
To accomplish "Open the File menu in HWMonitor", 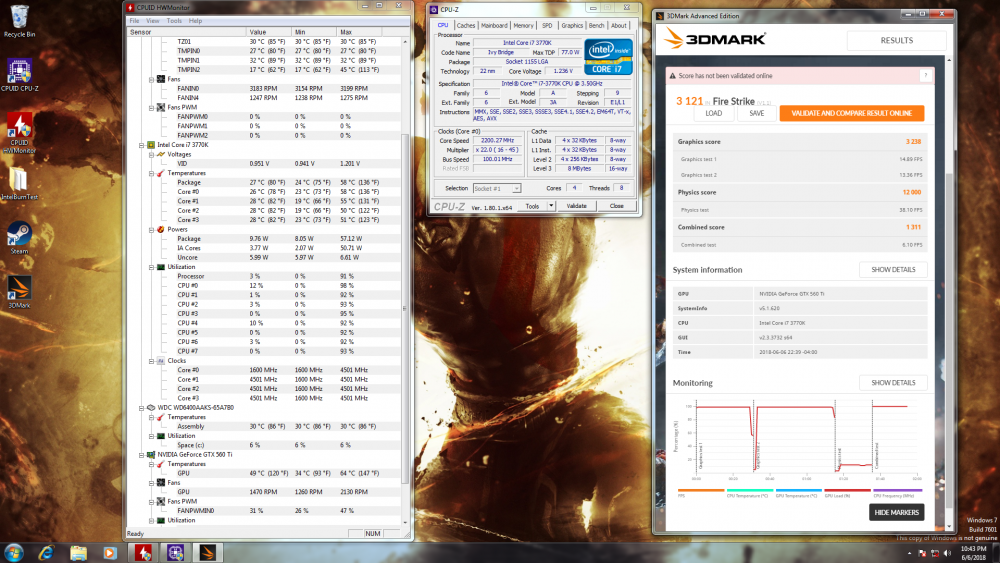I will (x=134, y=20).
